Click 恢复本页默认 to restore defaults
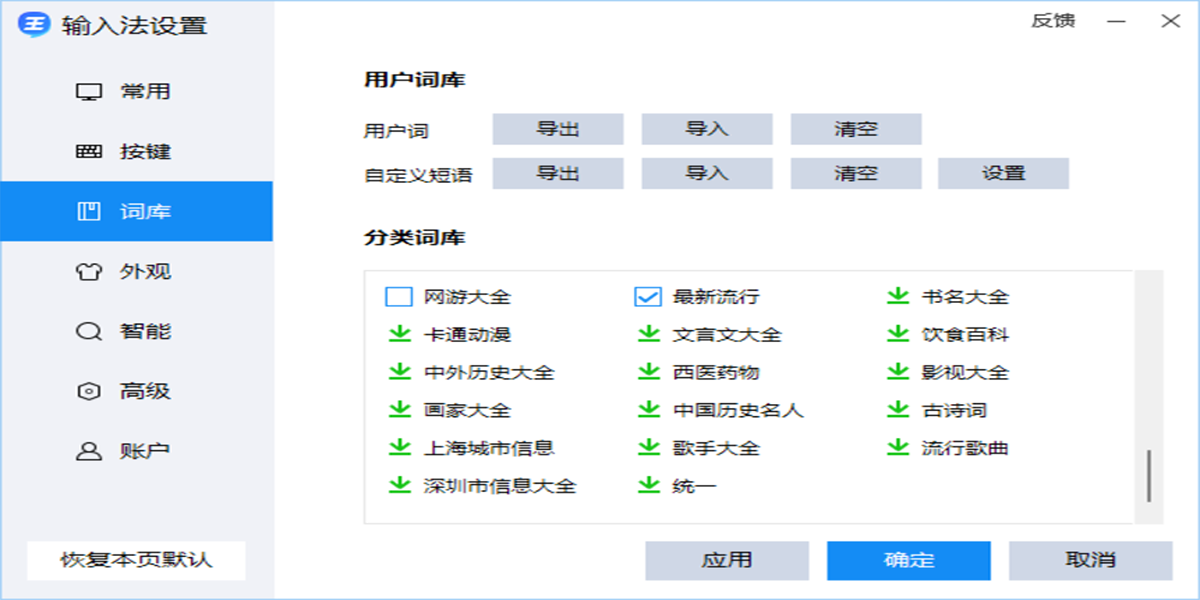 tap(137, 560)
